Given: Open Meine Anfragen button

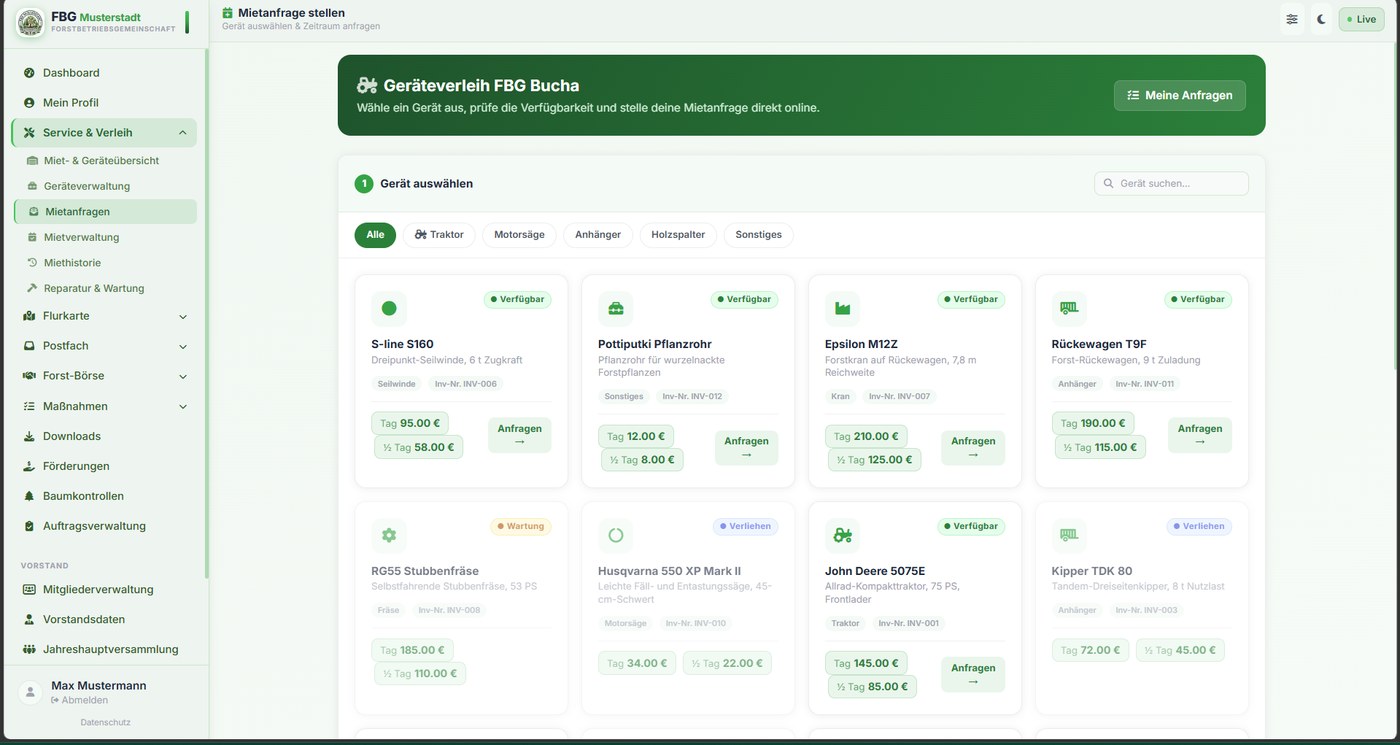Looking at the screenshot, I should point(1180,95).
